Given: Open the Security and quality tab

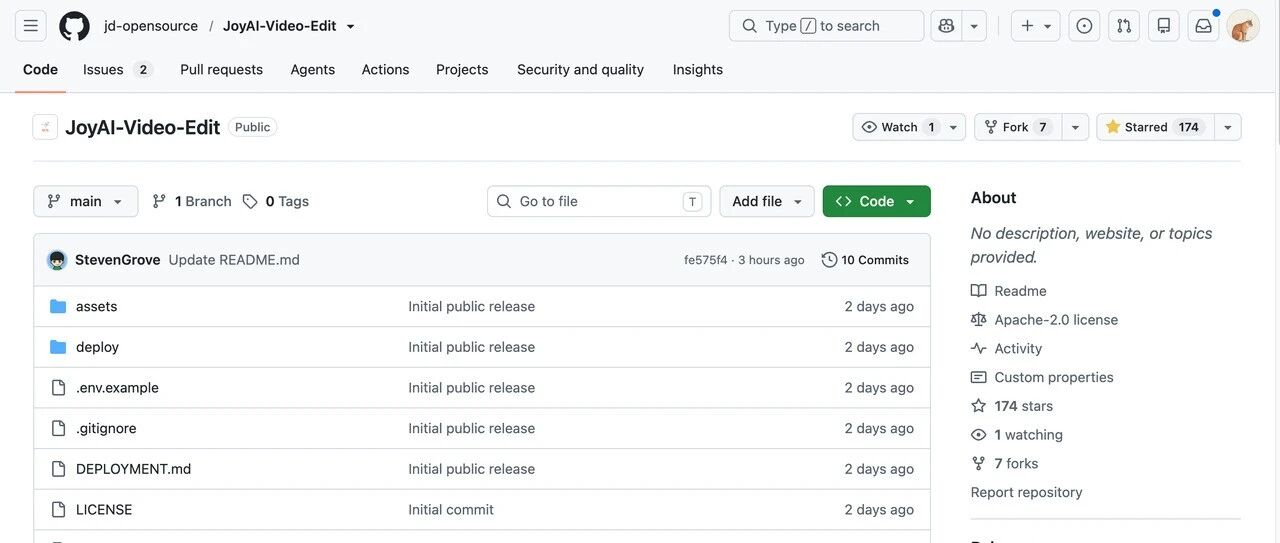Looking at the screenshot, I should (580, 70).
